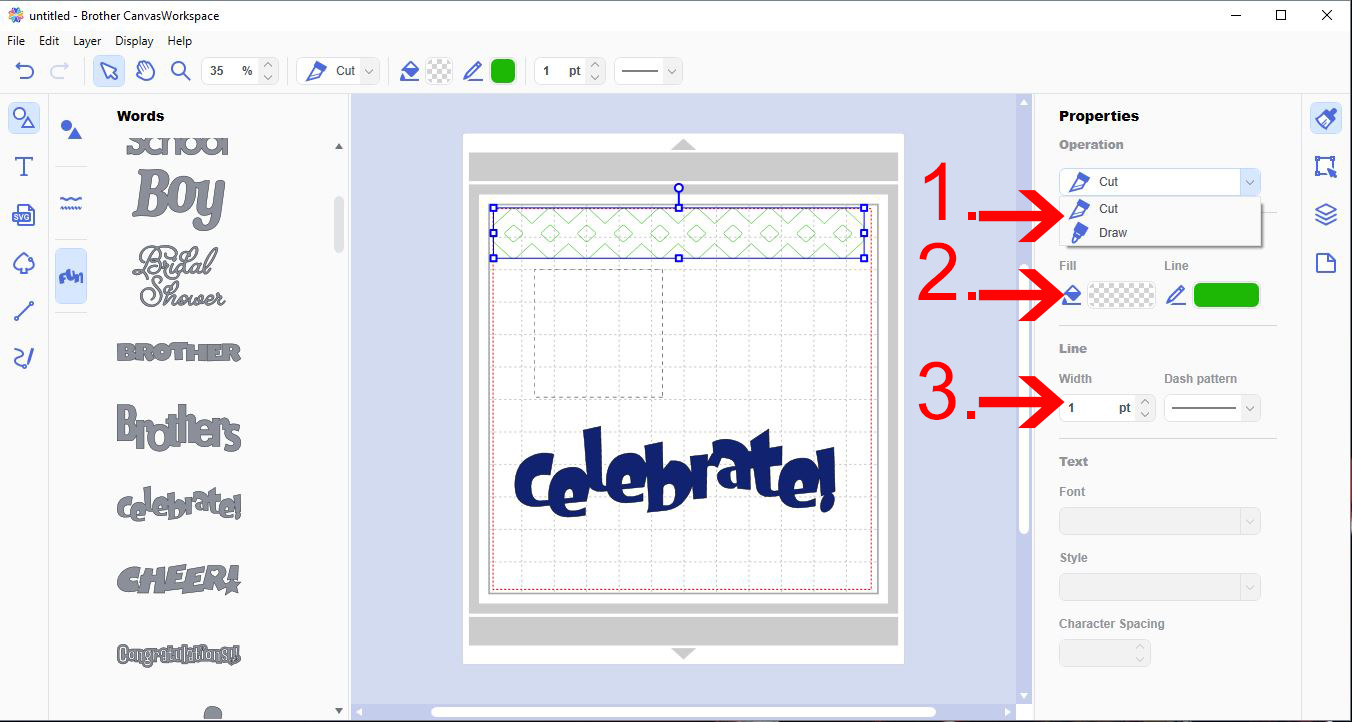Click Line pencil icon in Properties
1352x722 pixels.
[x=1176, y=295]
